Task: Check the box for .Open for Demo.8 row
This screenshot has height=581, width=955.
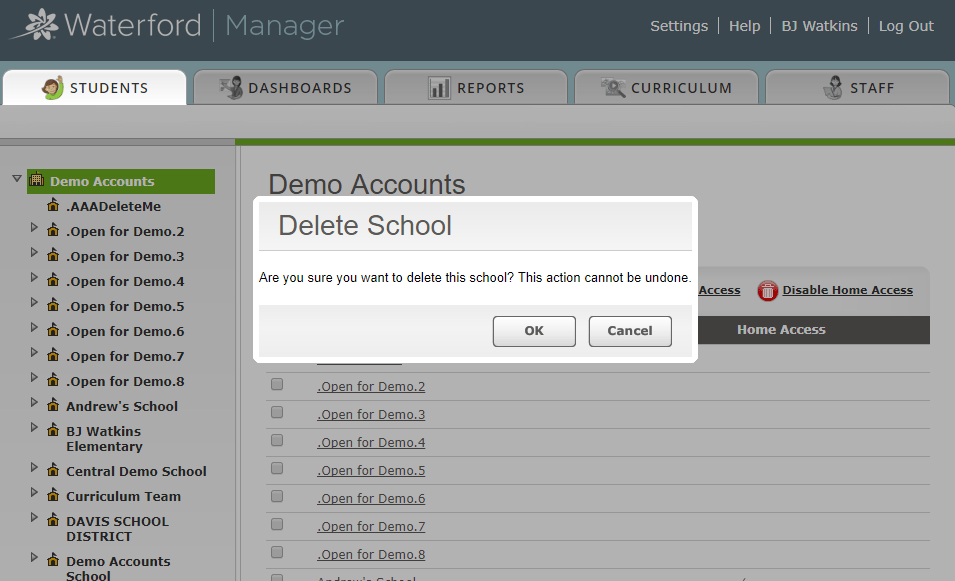Action: tap(277, 552)
